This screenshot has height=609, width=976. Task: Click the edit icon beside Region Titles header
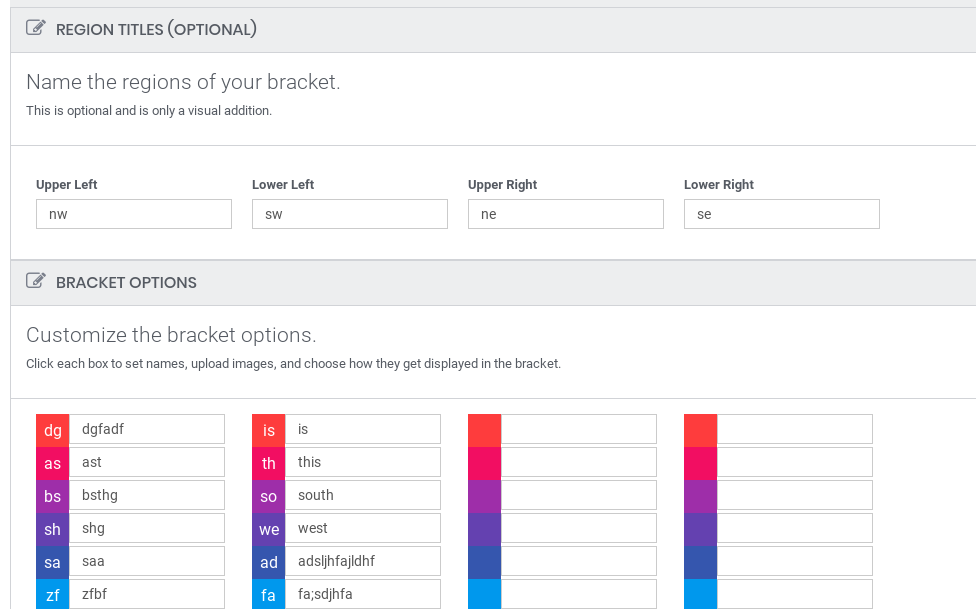click(35, 27)
